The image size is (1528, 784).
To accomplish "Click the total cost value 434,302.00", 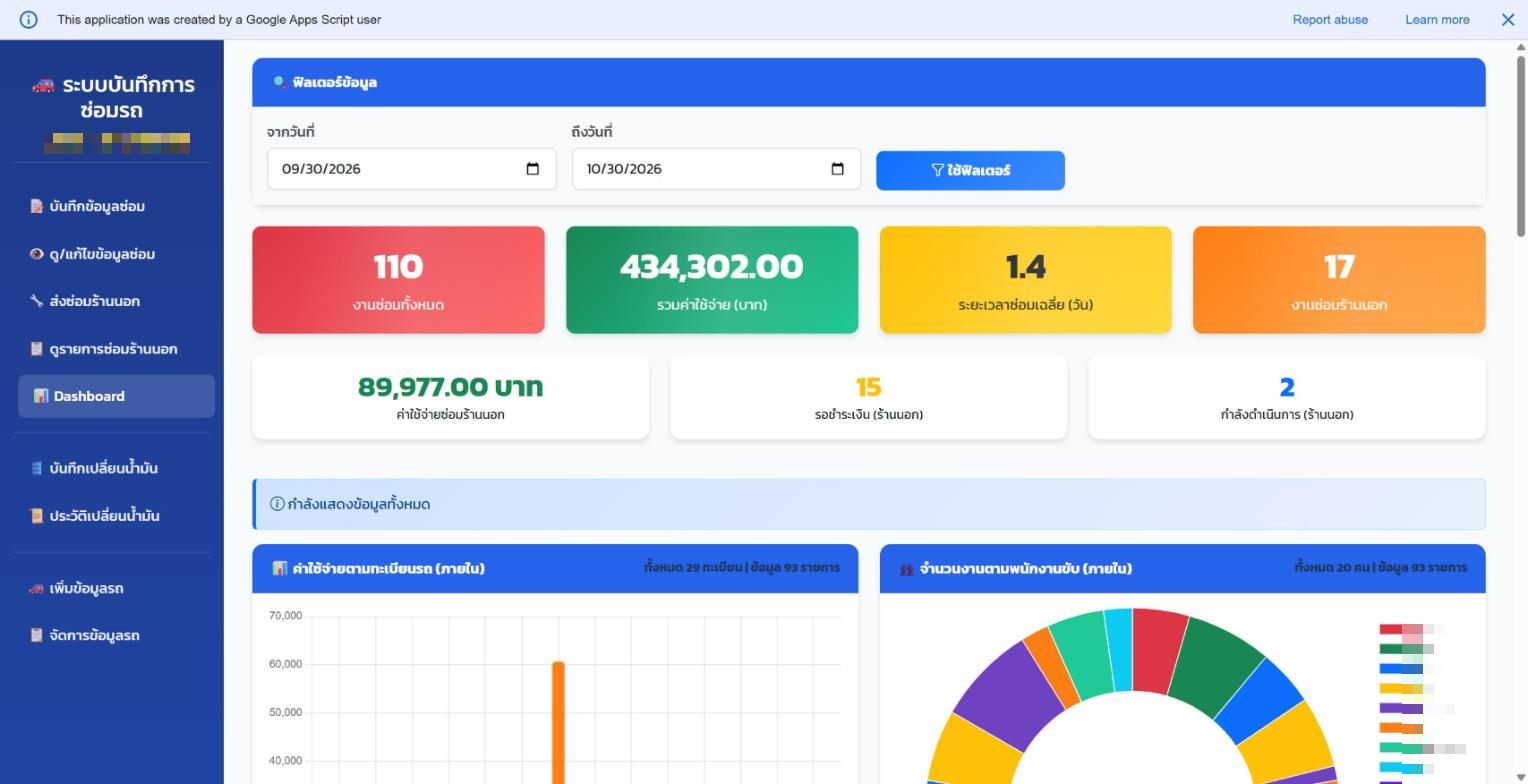I will click(711, 266).
